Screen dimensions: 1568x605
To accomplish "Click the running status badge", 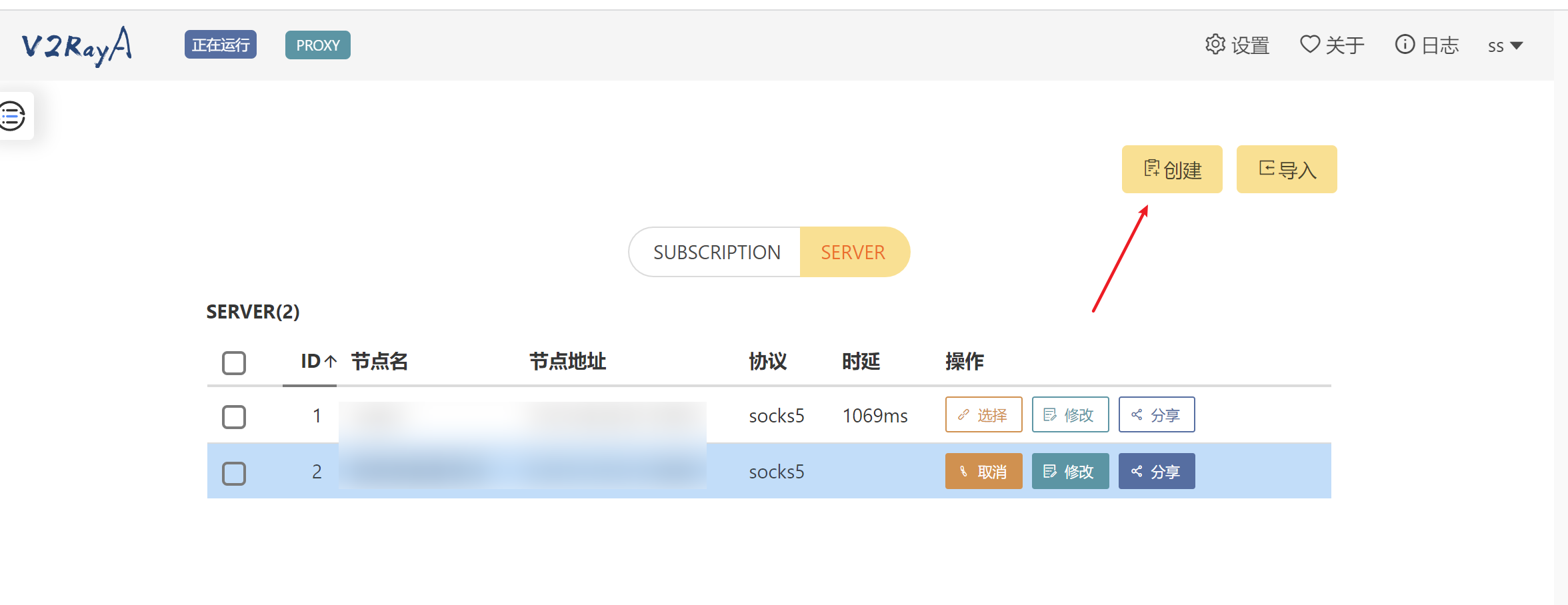I will [221, 45].
